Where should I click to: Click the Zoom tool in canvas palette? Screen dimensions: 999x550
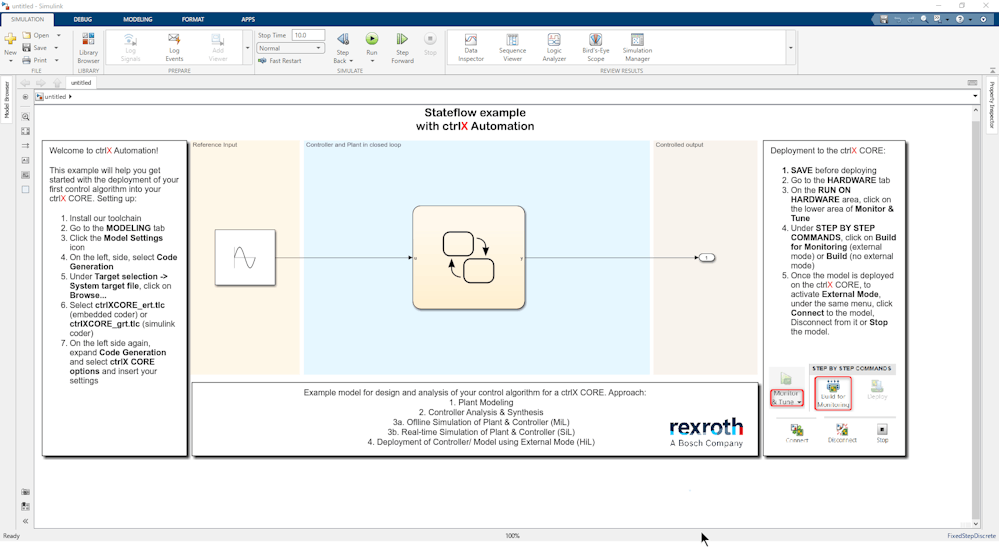click(x=25, y=117)
